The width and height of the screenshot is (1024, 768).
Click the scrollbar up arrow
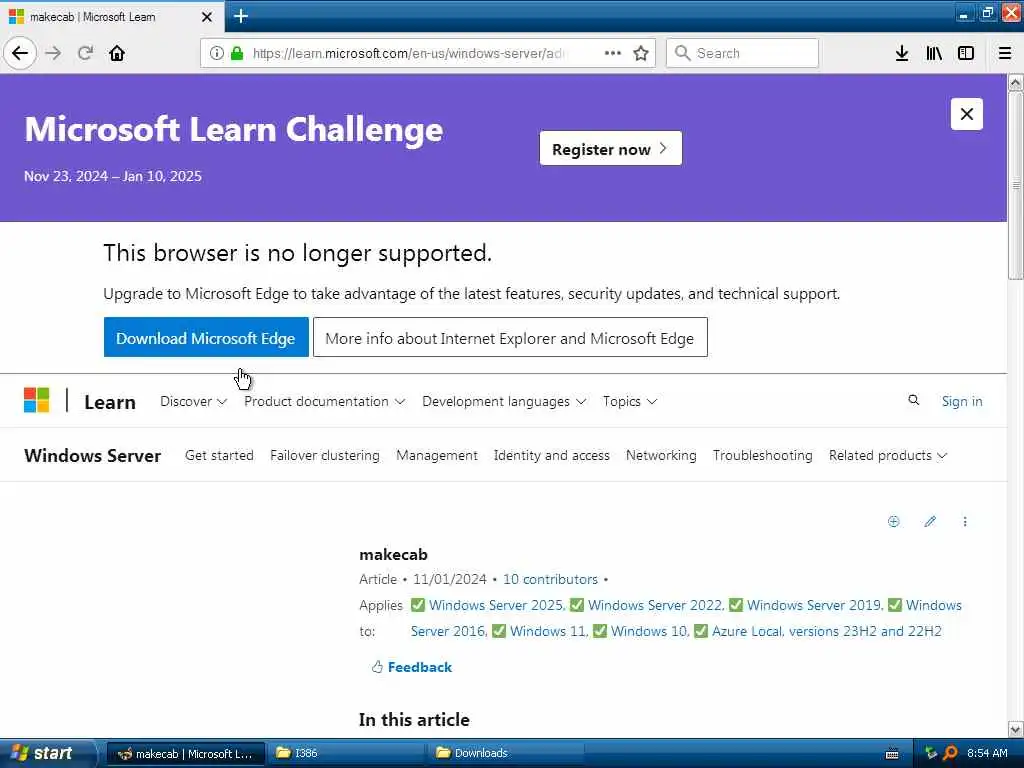pos(1015,82)
